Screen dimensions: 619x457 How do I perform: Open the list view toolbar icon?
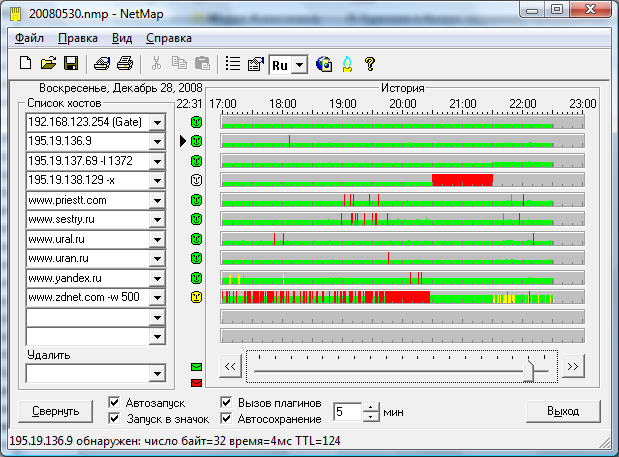[x=233, y=63]
